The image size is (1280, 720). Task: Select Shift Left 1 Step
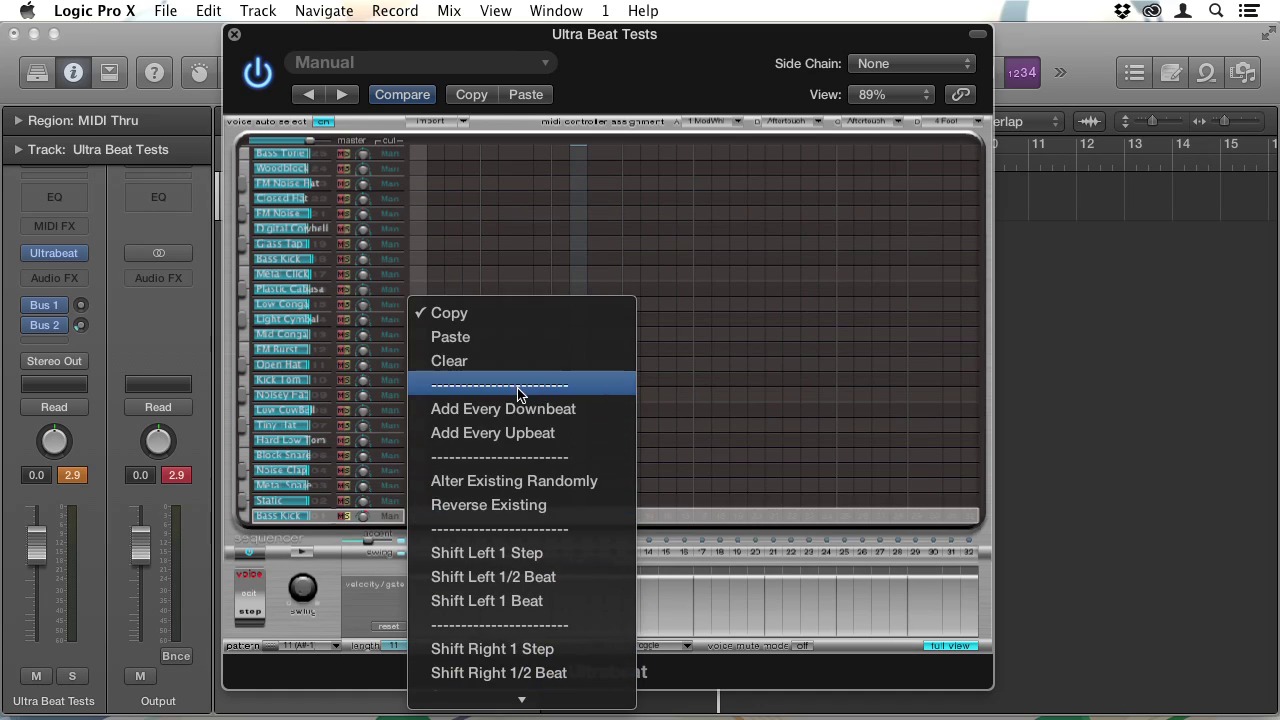click(x=521, y=553)
